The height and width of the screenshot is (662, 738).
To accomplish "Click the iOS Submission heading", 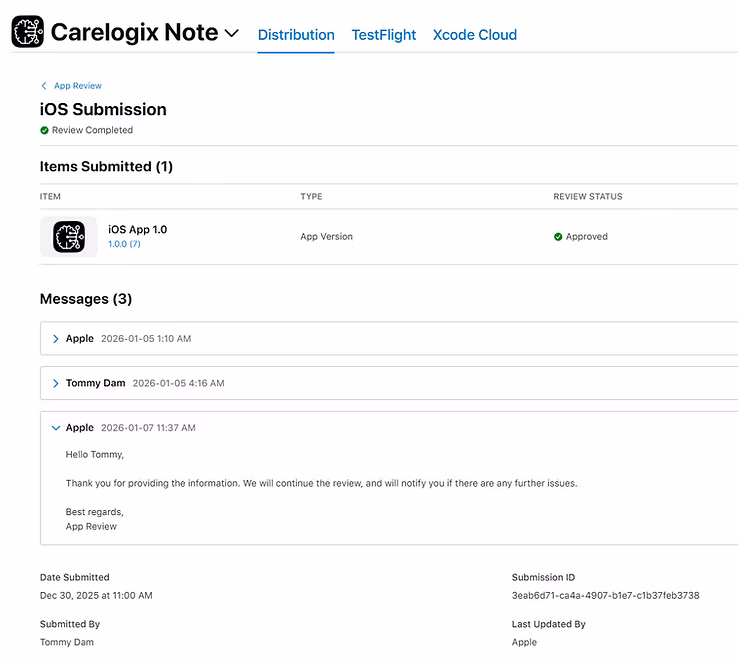I will click(x=103, y=109).
